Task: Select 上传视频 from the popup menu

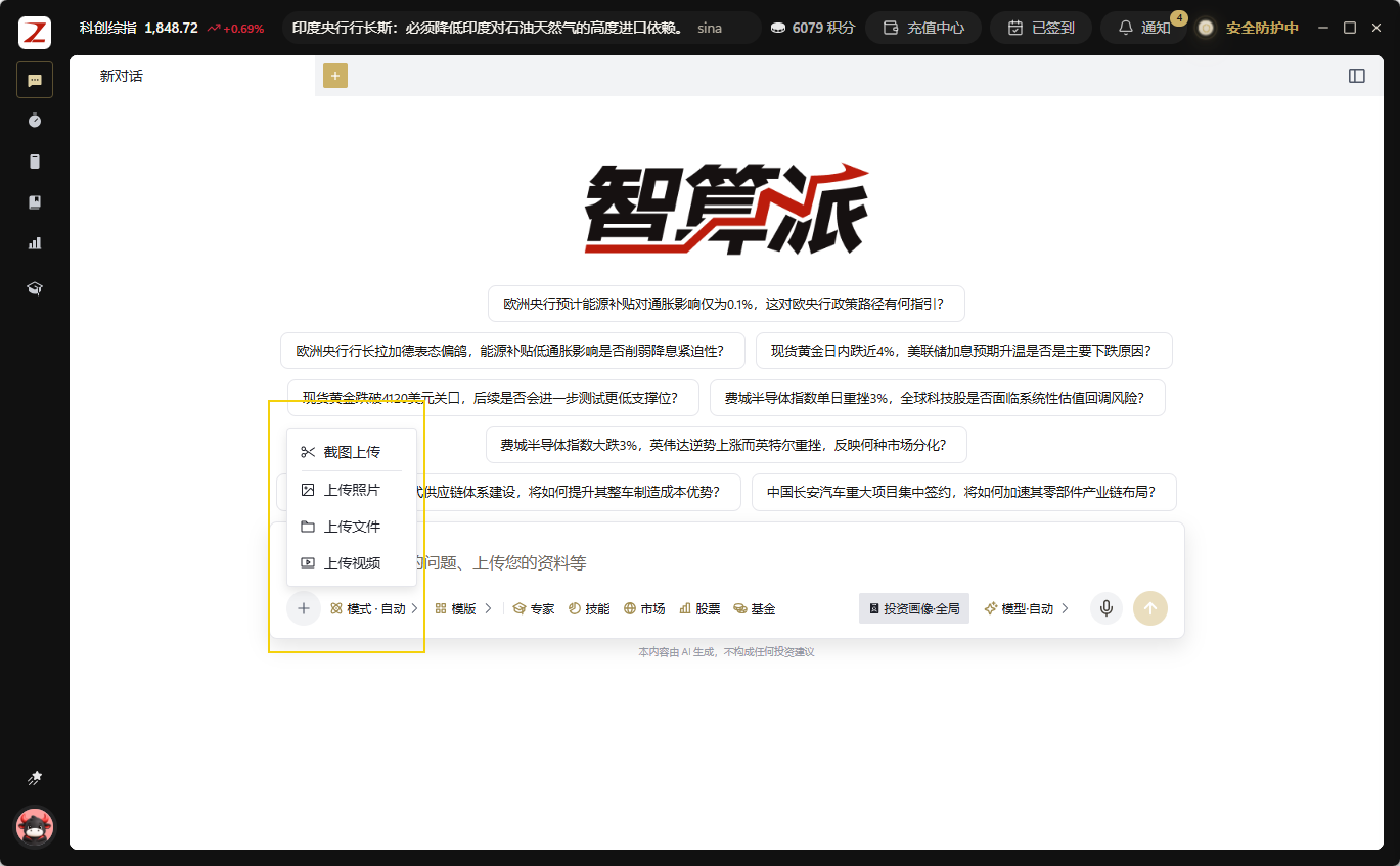Action: click(x=352, y=563)
